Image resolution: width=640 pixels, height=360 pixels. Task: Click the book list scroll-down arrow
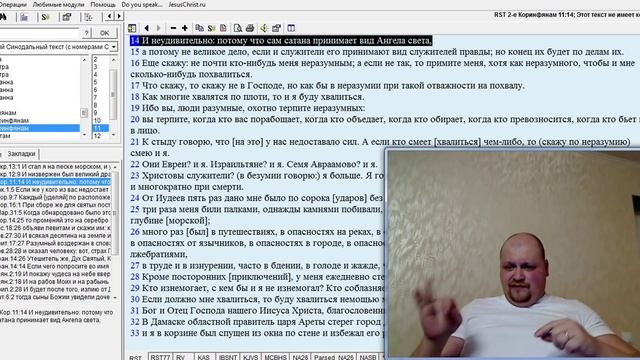point(84,134)
